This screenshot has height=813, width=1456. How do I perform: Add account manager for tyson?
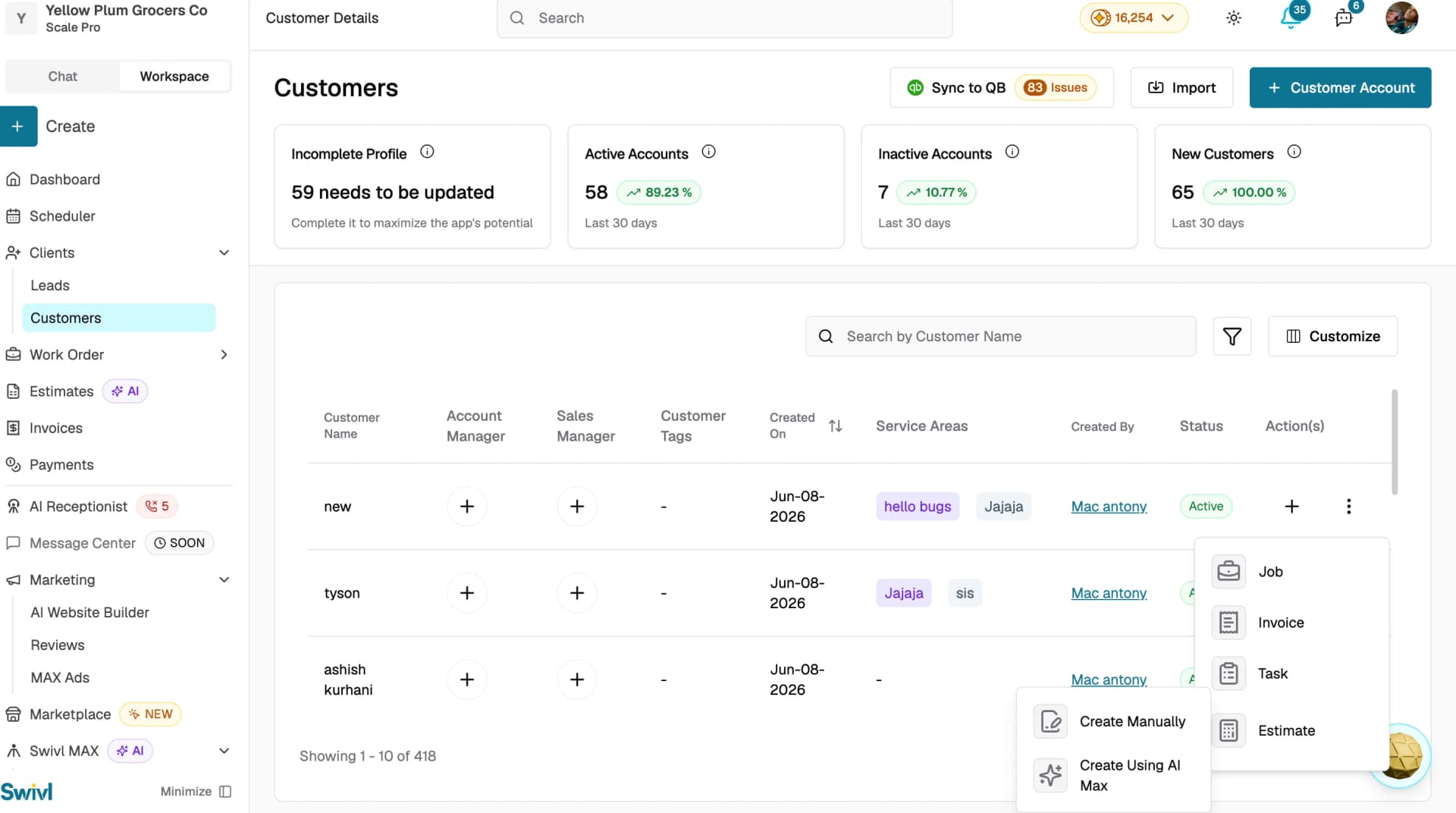(x=467, y=593)
